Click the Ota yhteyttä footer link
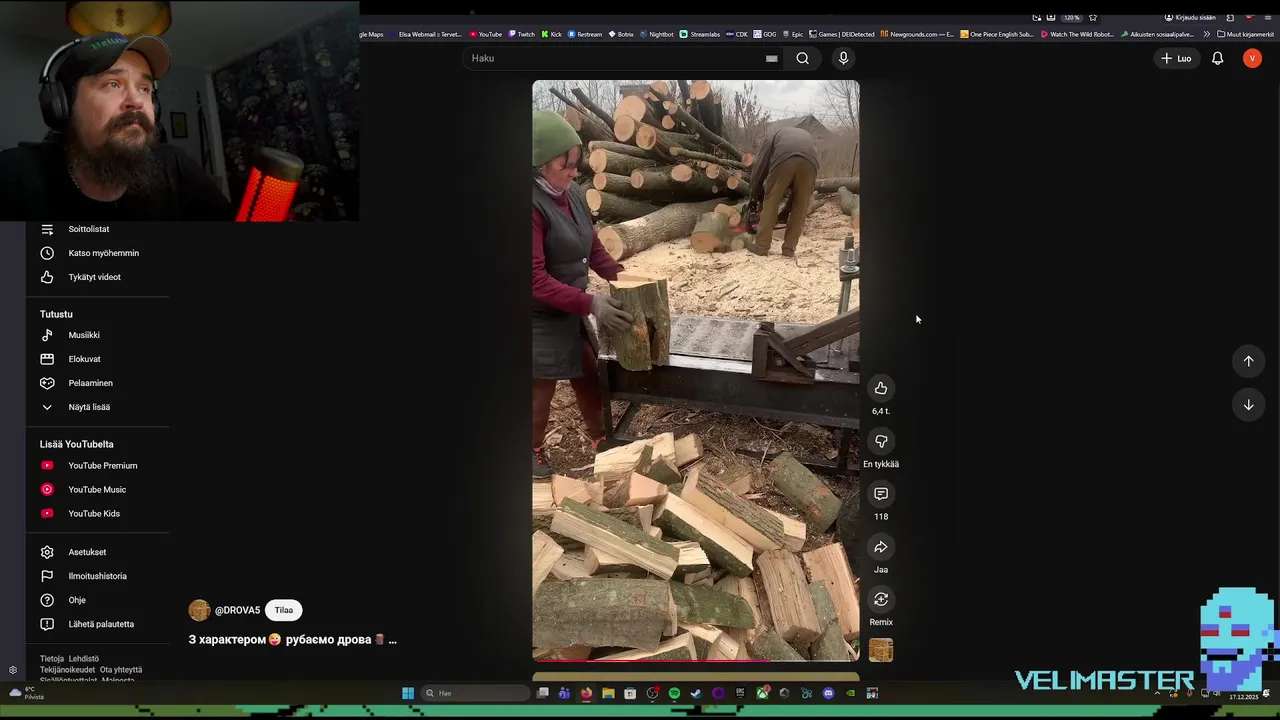 click(121, 670)
